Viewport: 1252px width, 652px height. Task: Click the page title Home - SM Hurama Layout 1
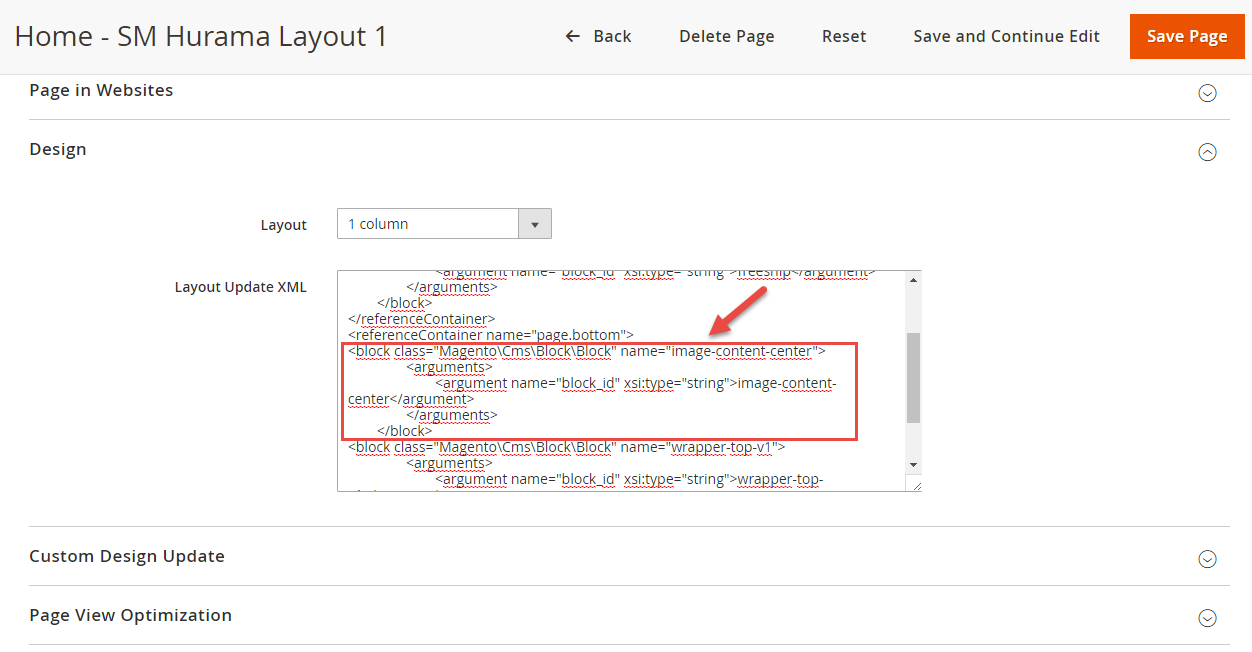coord(201,37)
